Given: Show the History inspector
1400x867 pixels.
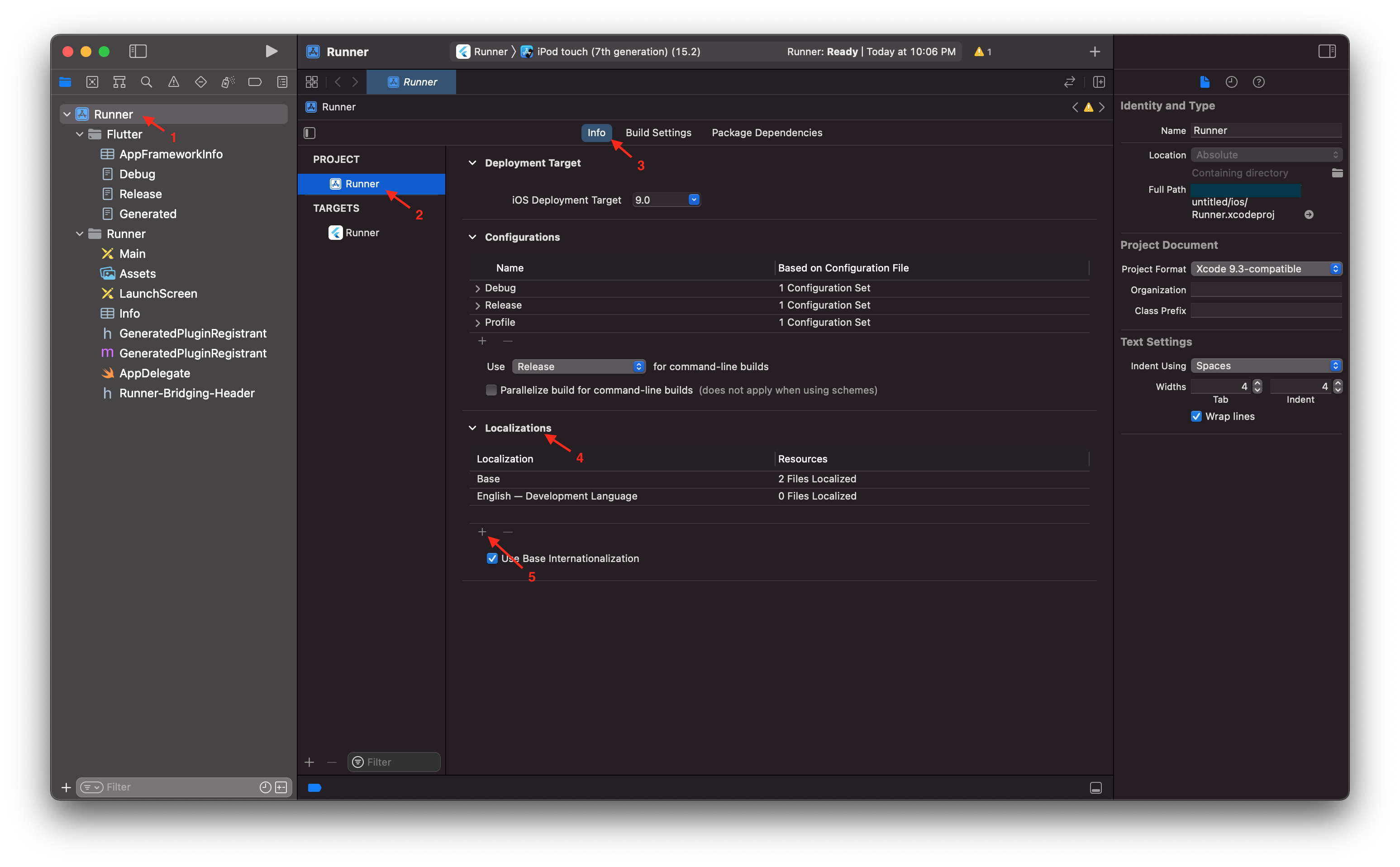Looking at the screenshot, I should pyautogui.click(x=1232, y=82).
